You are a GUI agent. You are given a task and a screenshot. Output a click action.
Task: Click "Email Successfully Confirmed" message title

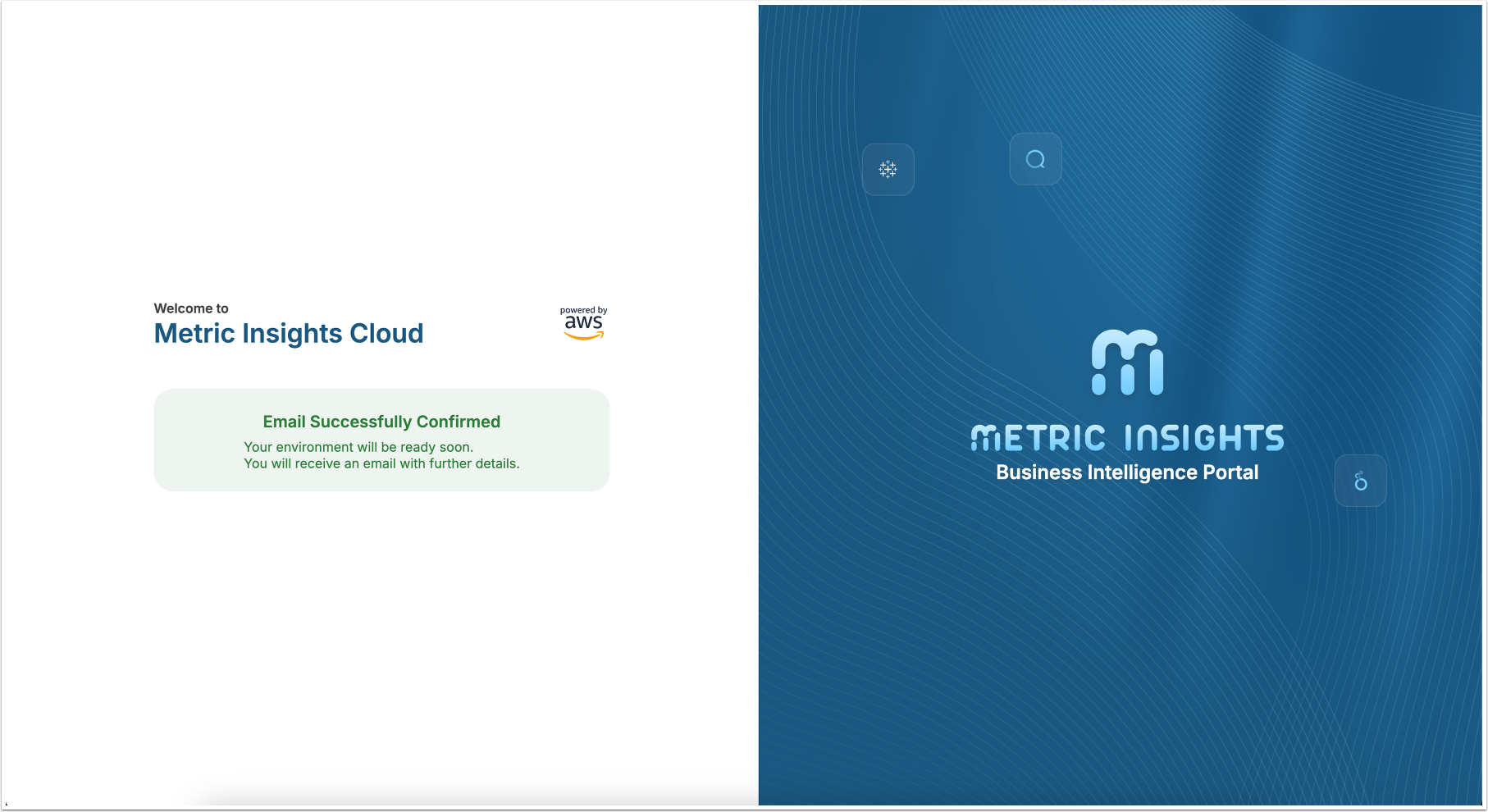(381, 422)
